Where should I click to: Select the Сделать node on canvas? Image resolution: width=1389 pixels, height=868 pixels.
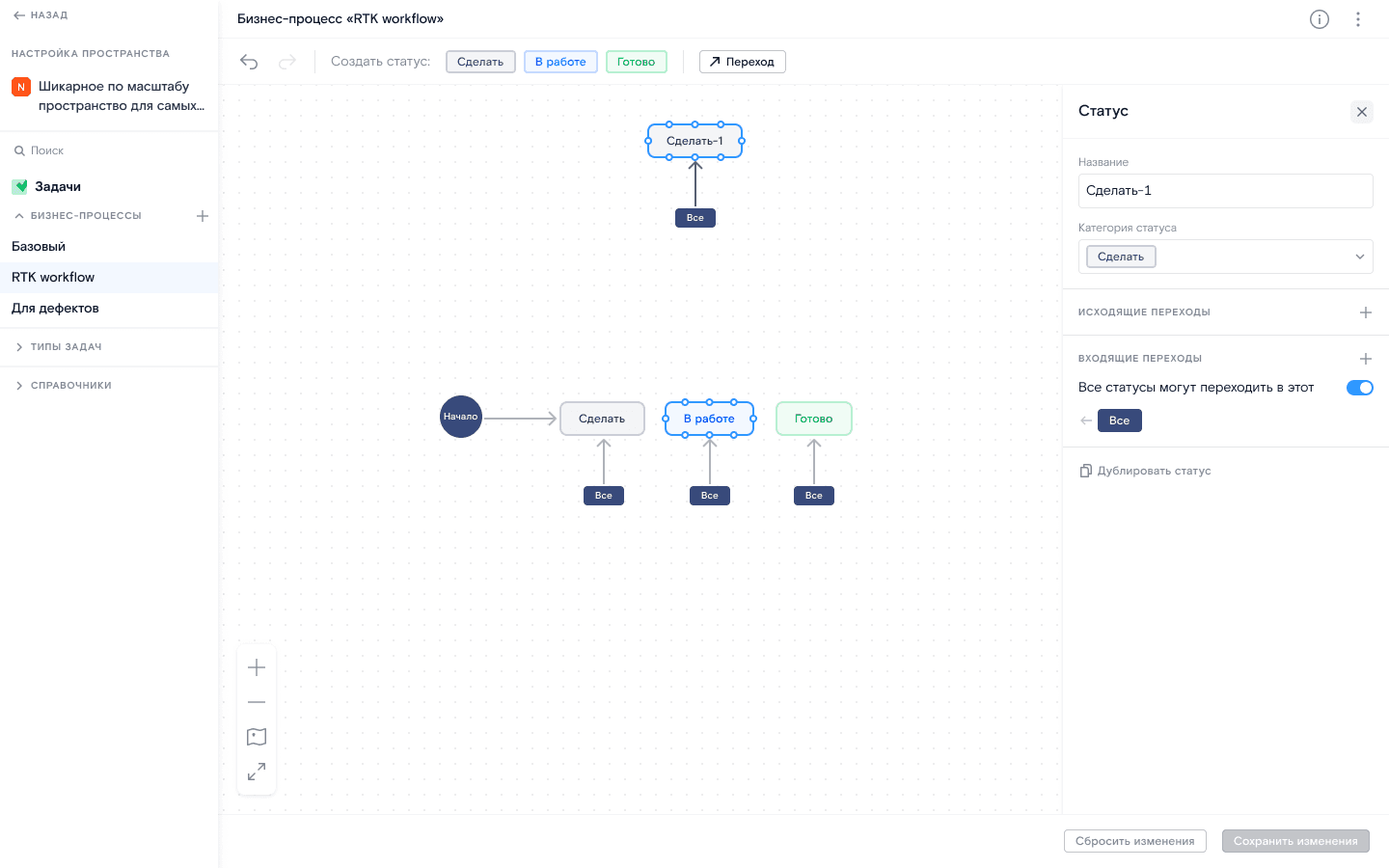coord(602,419)
